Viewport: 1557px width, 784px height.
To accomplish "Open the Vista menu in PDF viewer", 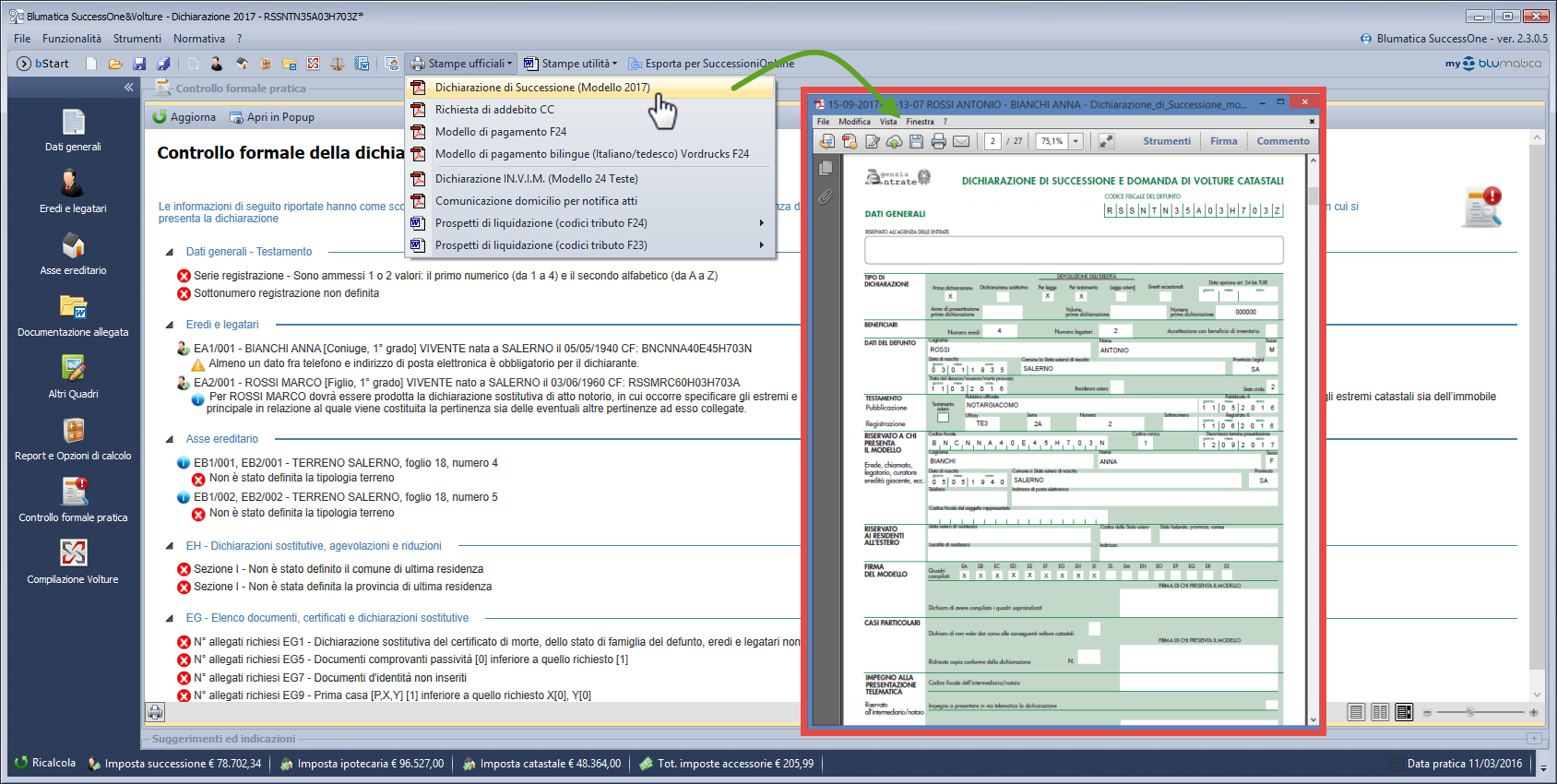I will point(888,122).
